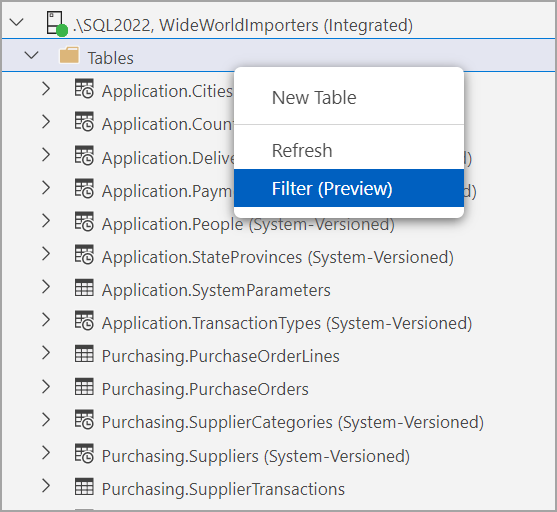This screenshot has height=512, width=557.
Task: Click the Application.StateProvinces temporal table icon
Action: click(84, 254)
